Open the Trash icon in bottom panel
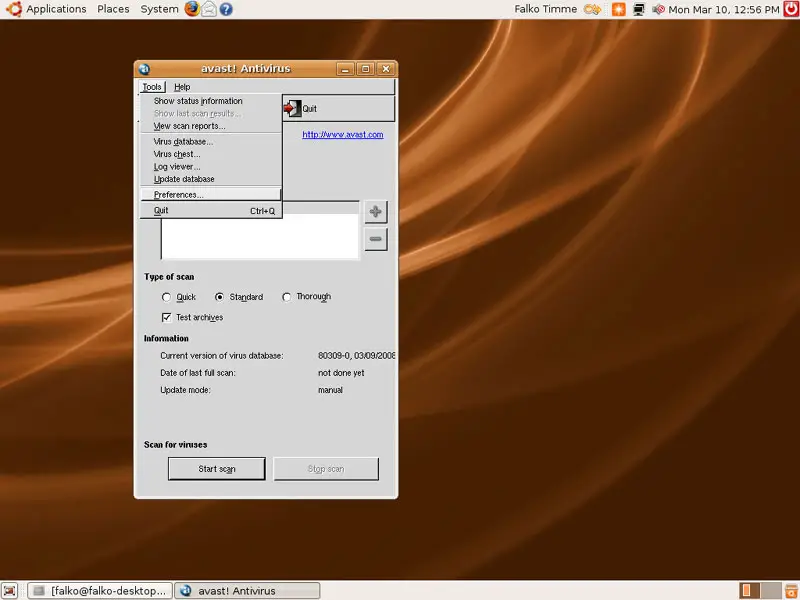This screenshot has height=600, width=800. (x=792, y=590)
